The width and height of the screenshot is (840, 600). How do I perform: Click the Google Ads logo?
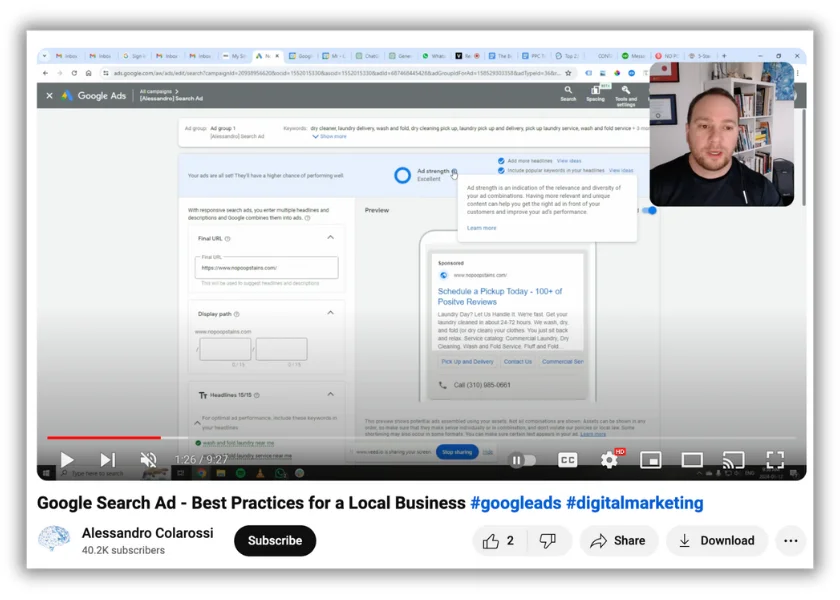point(94,96)
